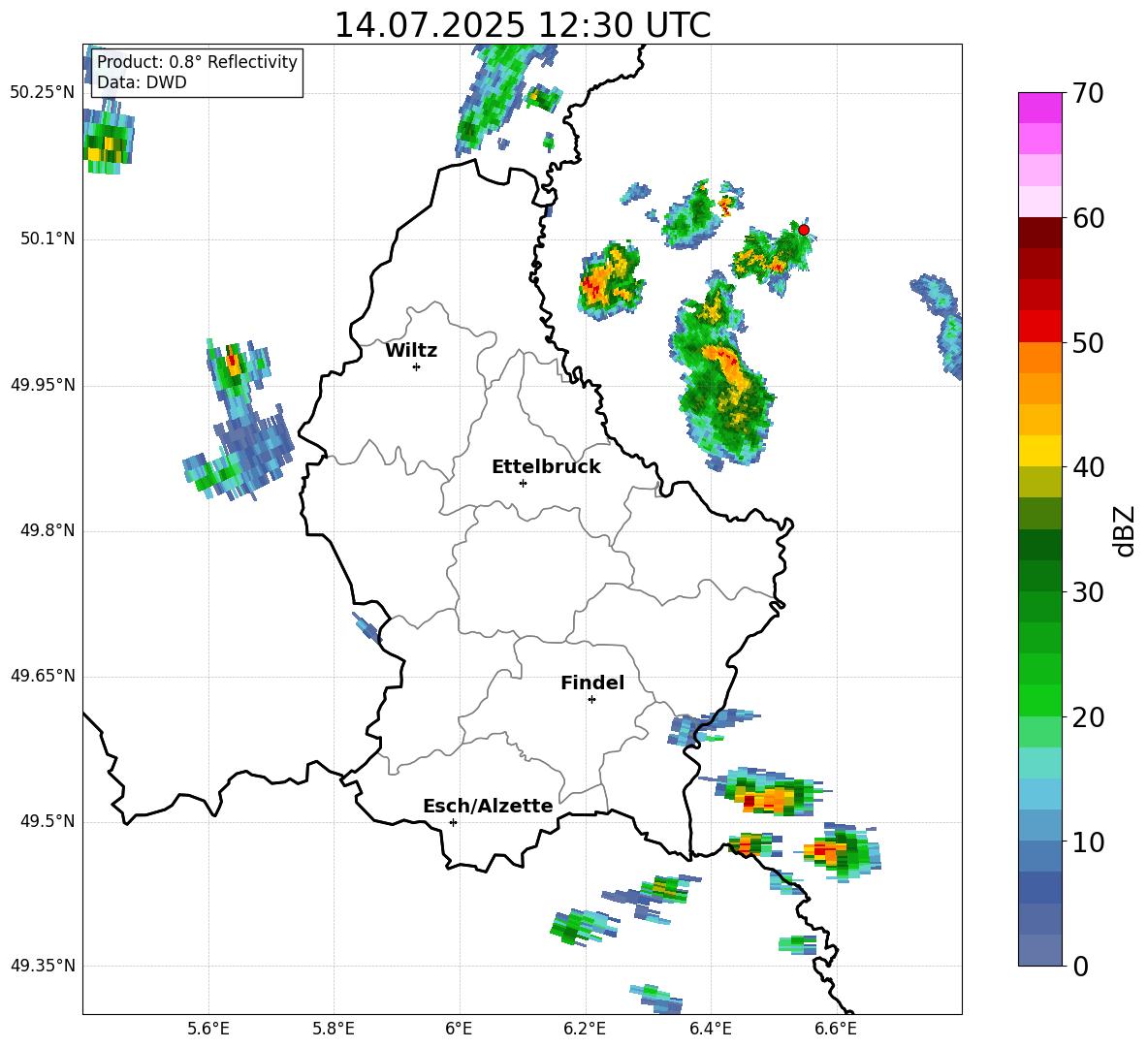Click the 49.95°N latitude tick label
This screenshot has height=1048, width=1148.
click(x=43, y=385)
